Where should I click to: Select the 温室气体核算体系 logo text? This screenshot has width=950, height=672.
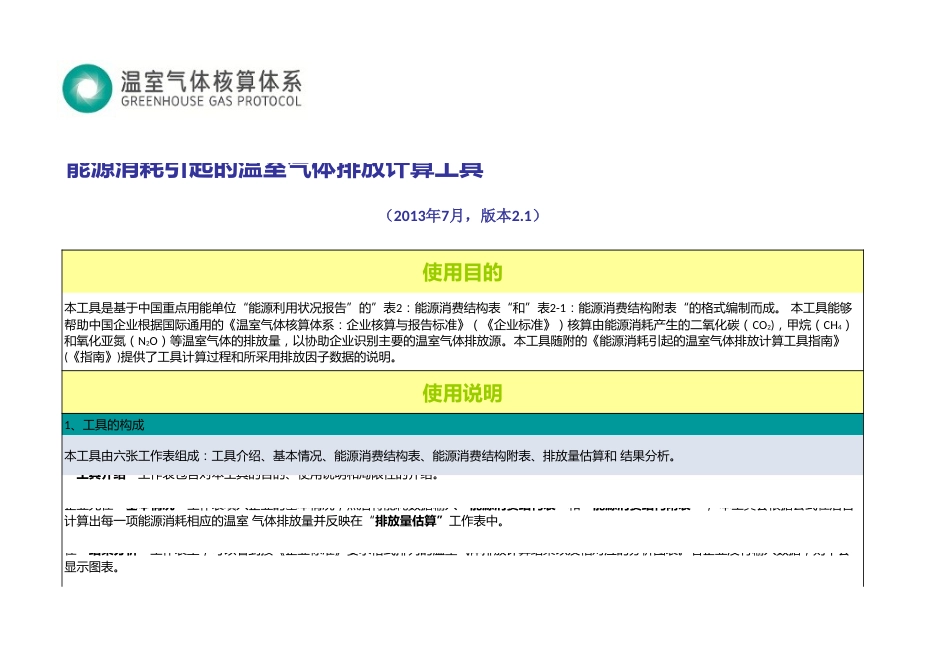211,81
